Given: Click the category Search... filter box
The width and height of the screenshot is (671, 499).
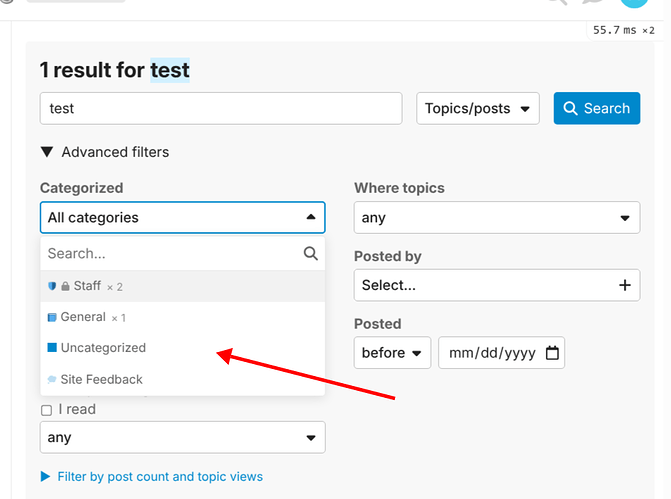Looking at the screenshot, I should (x=183, y=253).
